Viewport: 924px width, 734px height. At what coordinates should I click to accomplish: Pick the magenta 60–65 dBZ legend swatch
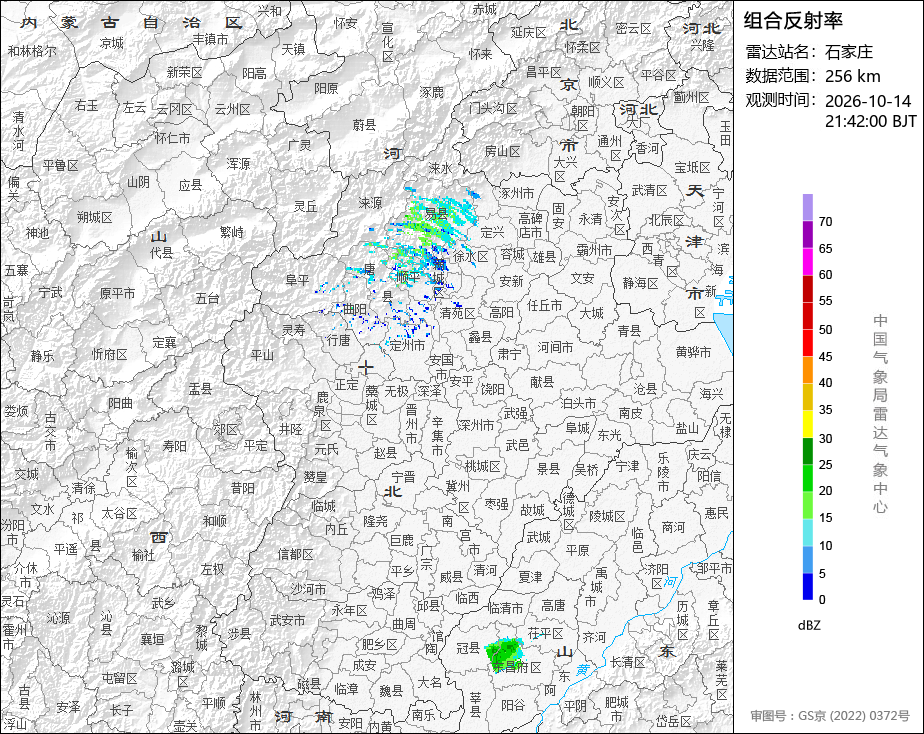(x=807, y=261)
